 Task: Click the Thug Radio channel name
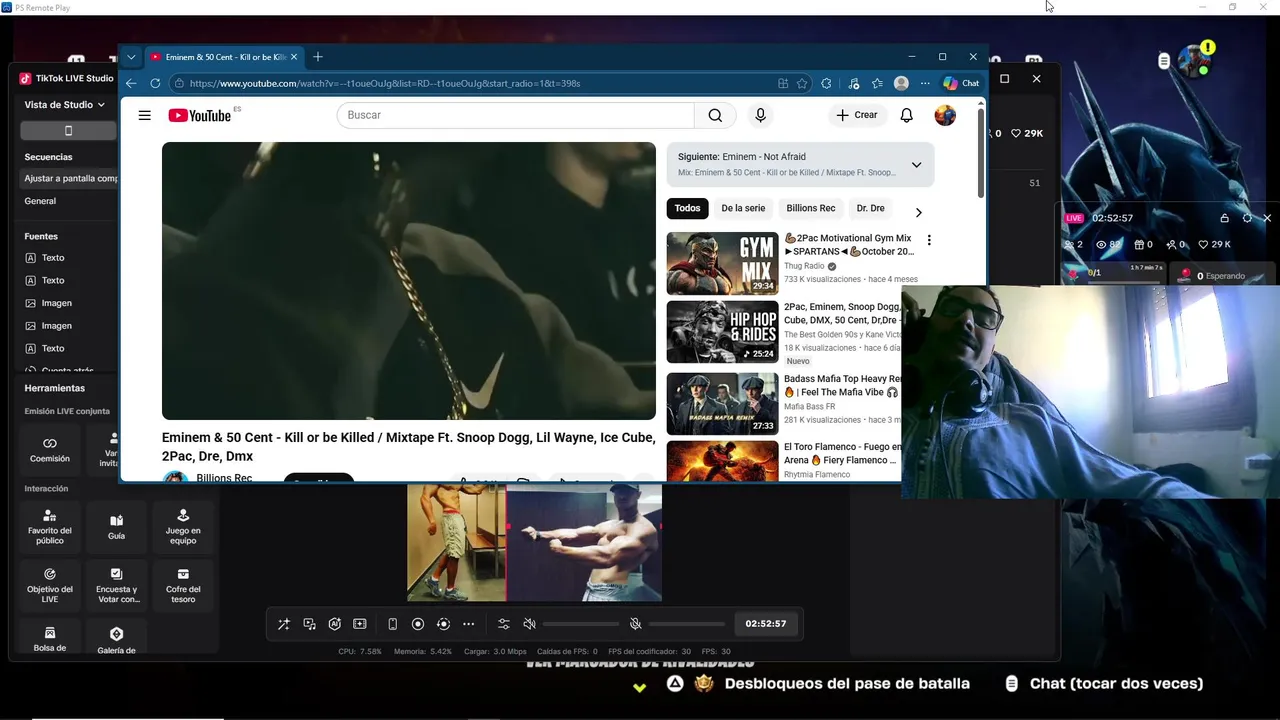(804, 266)
